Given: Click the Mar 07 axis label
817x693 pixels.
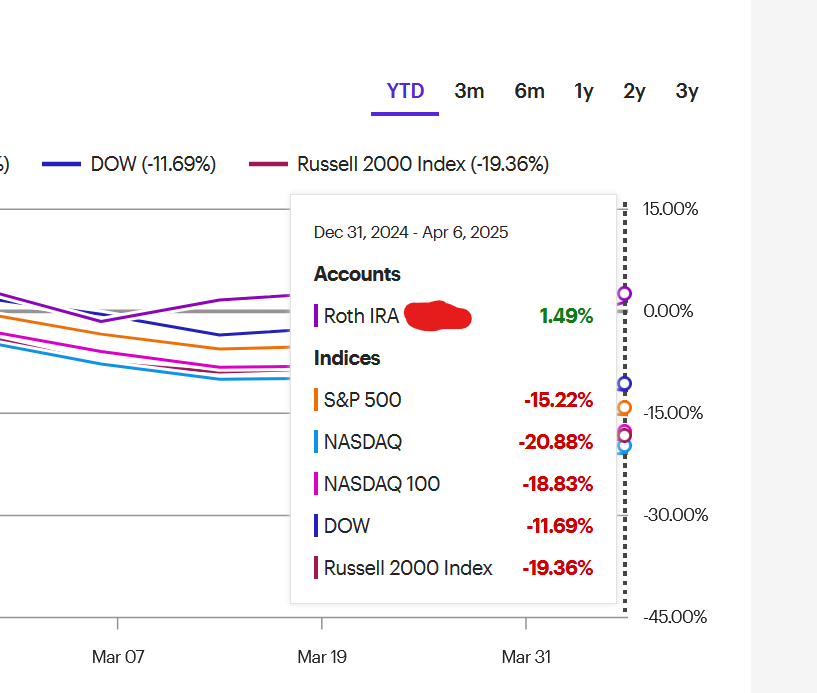Looking at the screenshot, I should click(x=118, y=657).
